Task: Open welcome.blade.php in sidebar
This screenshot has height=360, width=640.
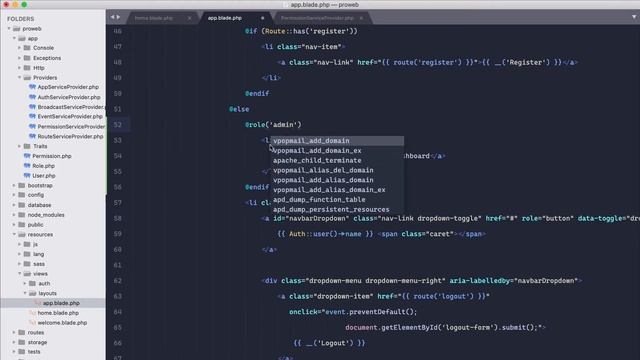Action: 62,322
